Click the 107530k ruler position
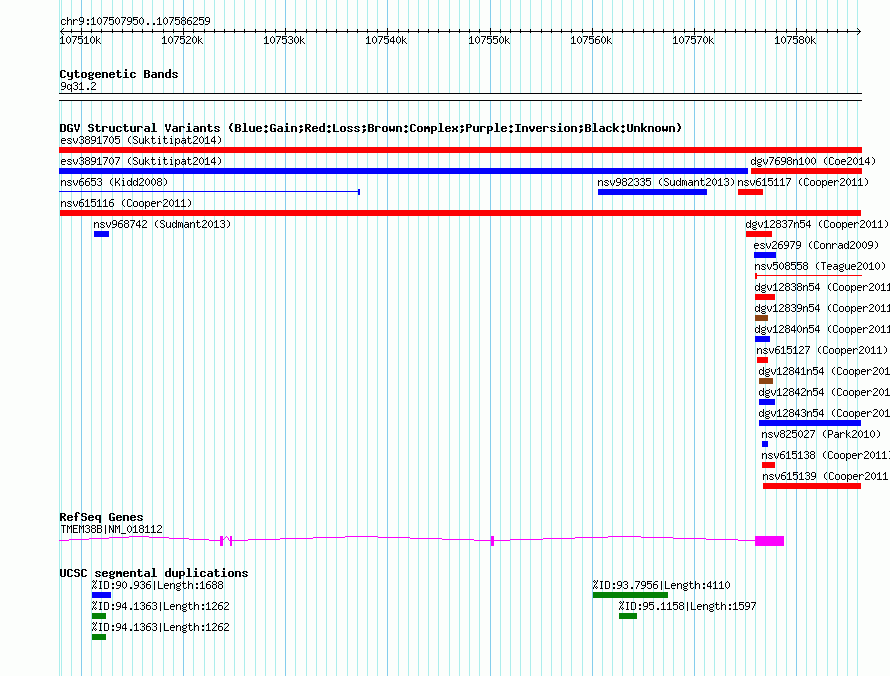The width and height of the screenshot is (890, 676). tap(284, 40)
